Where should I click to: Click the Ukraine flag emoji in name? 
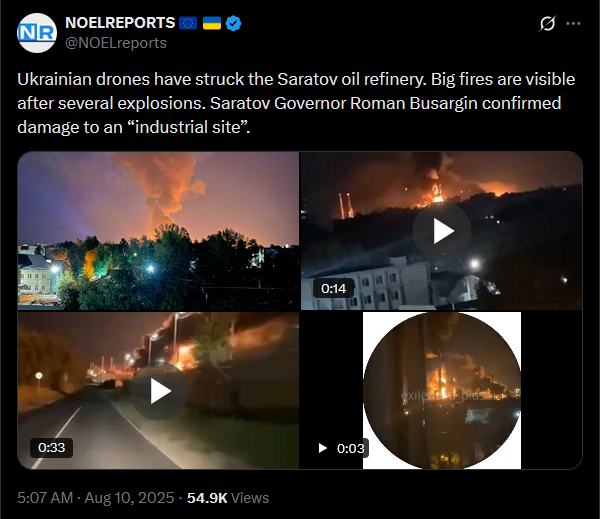tap(212, 23)
